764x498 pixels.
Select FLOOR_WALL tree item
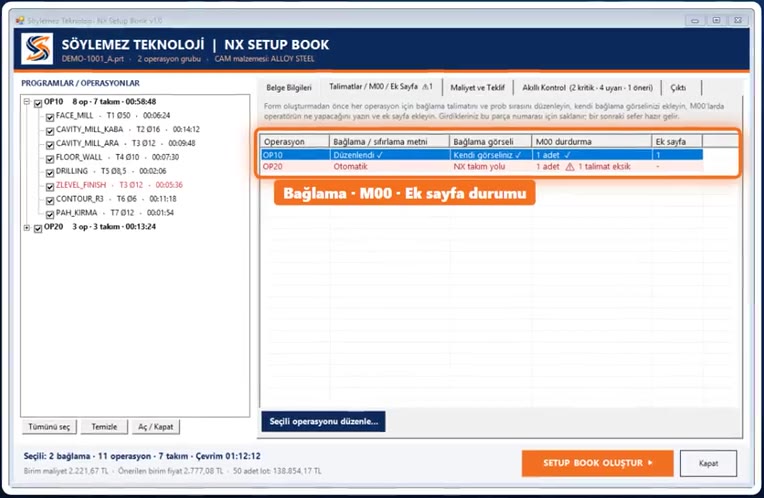[117, 157]
